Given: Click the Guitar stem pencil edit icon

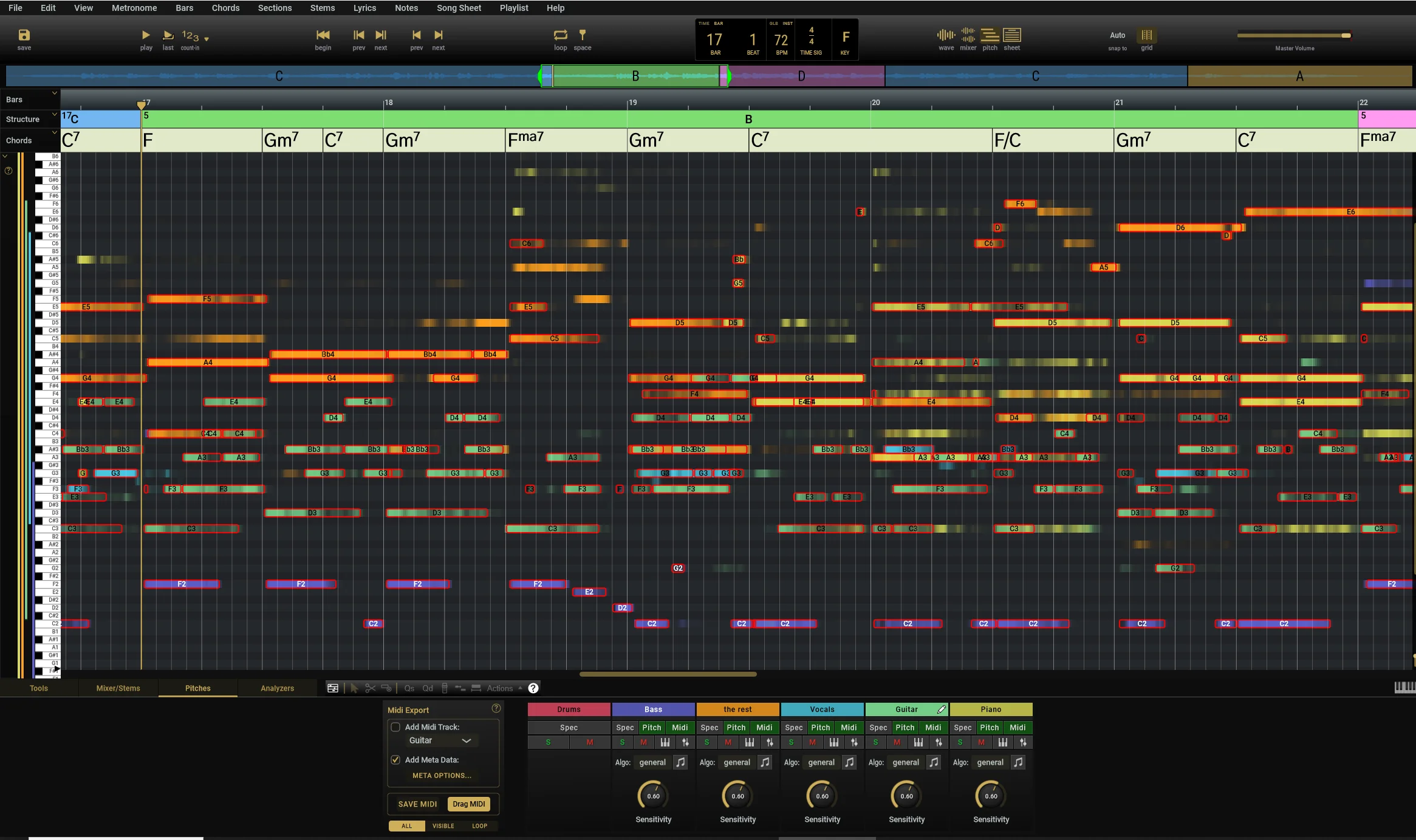Looking at the screenshot, I should tap(942, 709).
